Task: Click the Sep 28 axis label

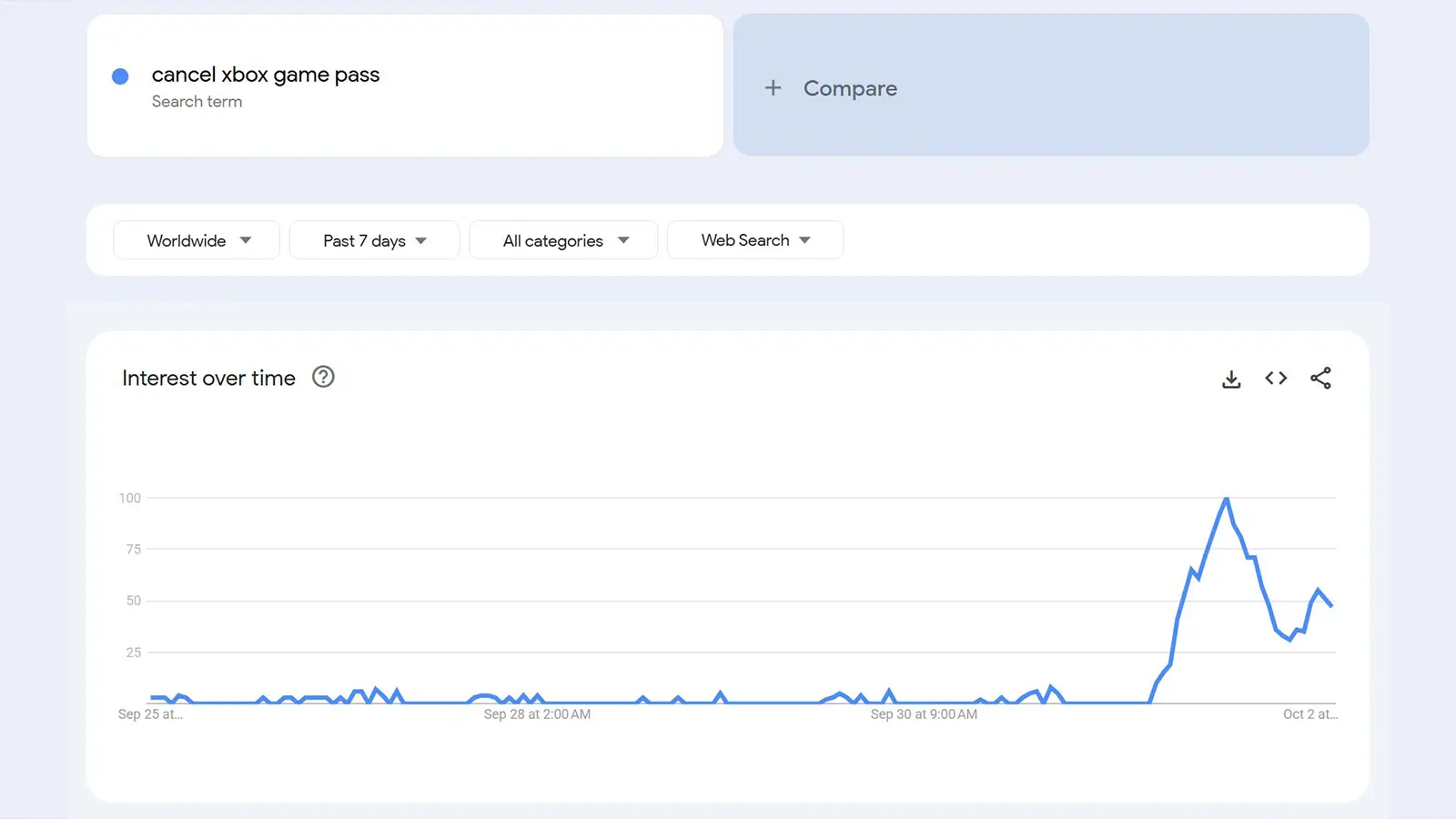Action: 536,714
